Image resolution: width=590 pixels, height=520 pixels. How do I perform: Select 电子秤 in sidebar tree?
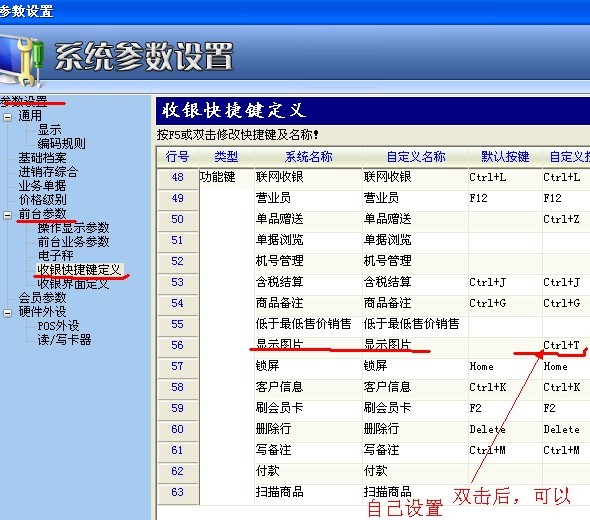pyautogui.click(x=56, y=255)
